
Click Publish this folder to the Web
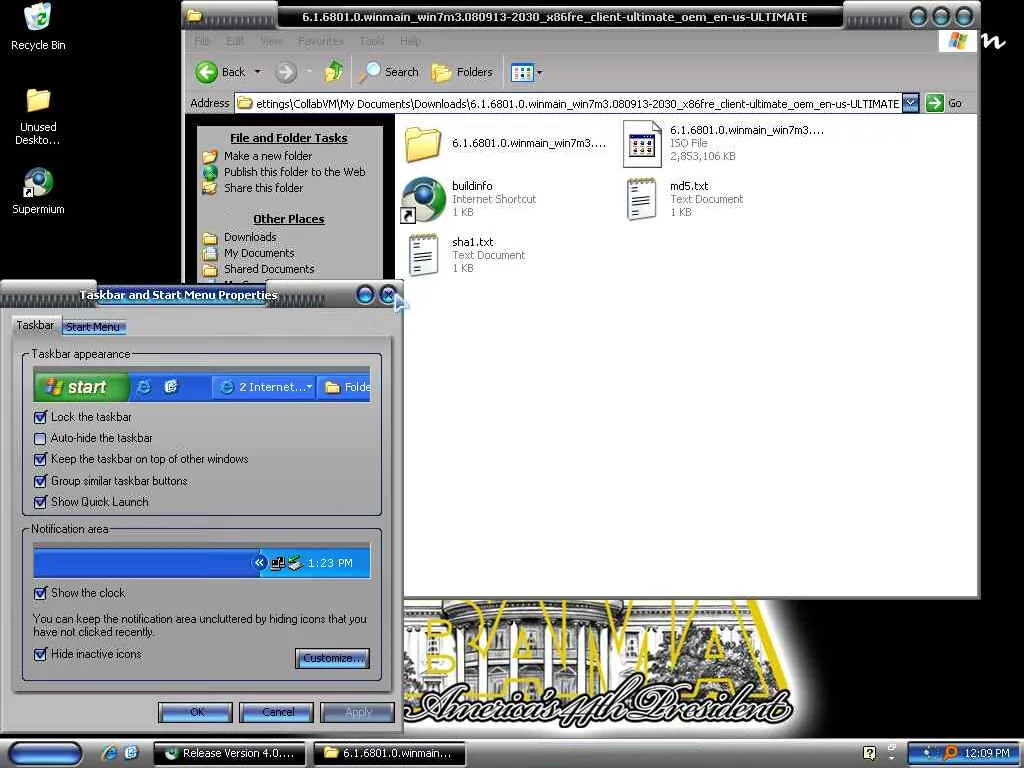pos(295,172)
